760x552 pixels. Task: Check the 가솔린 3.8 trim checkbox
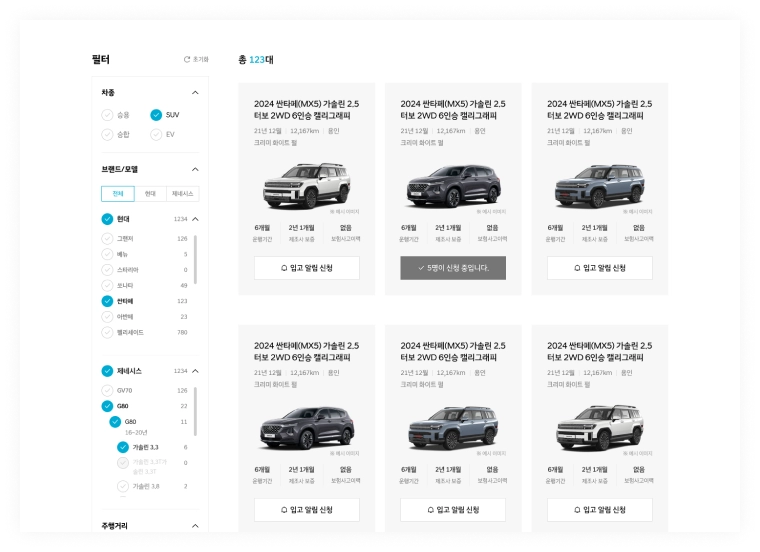pyautogui.click(x=123, y=486)
